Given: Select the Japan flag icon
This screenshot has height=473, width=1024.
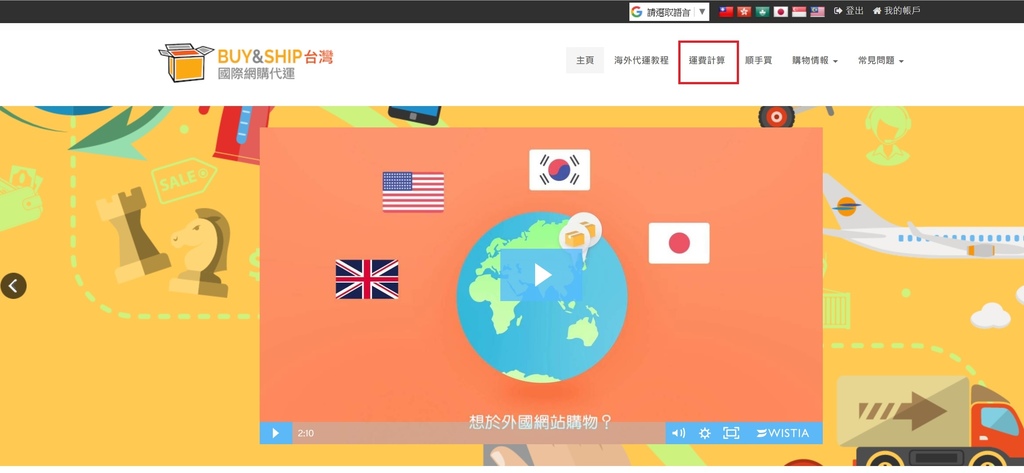Looking at the screenshot, I should [x=781, y=12].
